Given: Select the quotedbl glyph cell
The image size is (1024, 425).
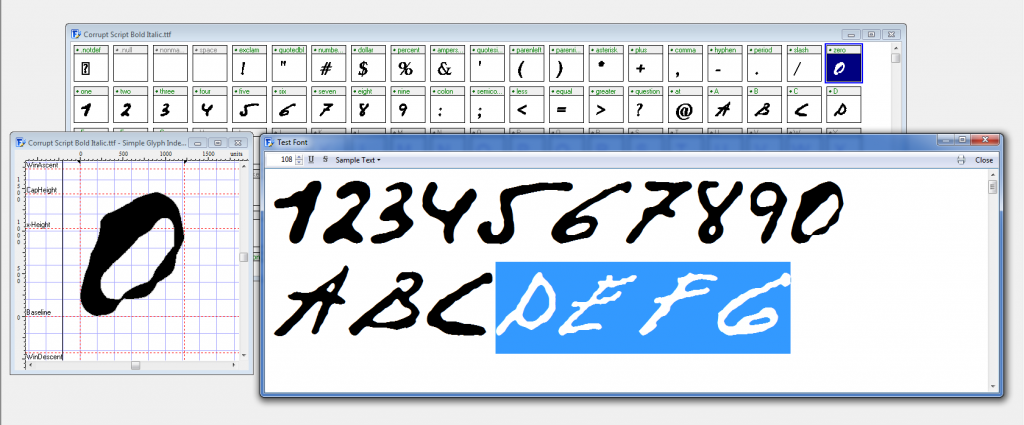Looking at the screenshot, I should click(289, 63).
